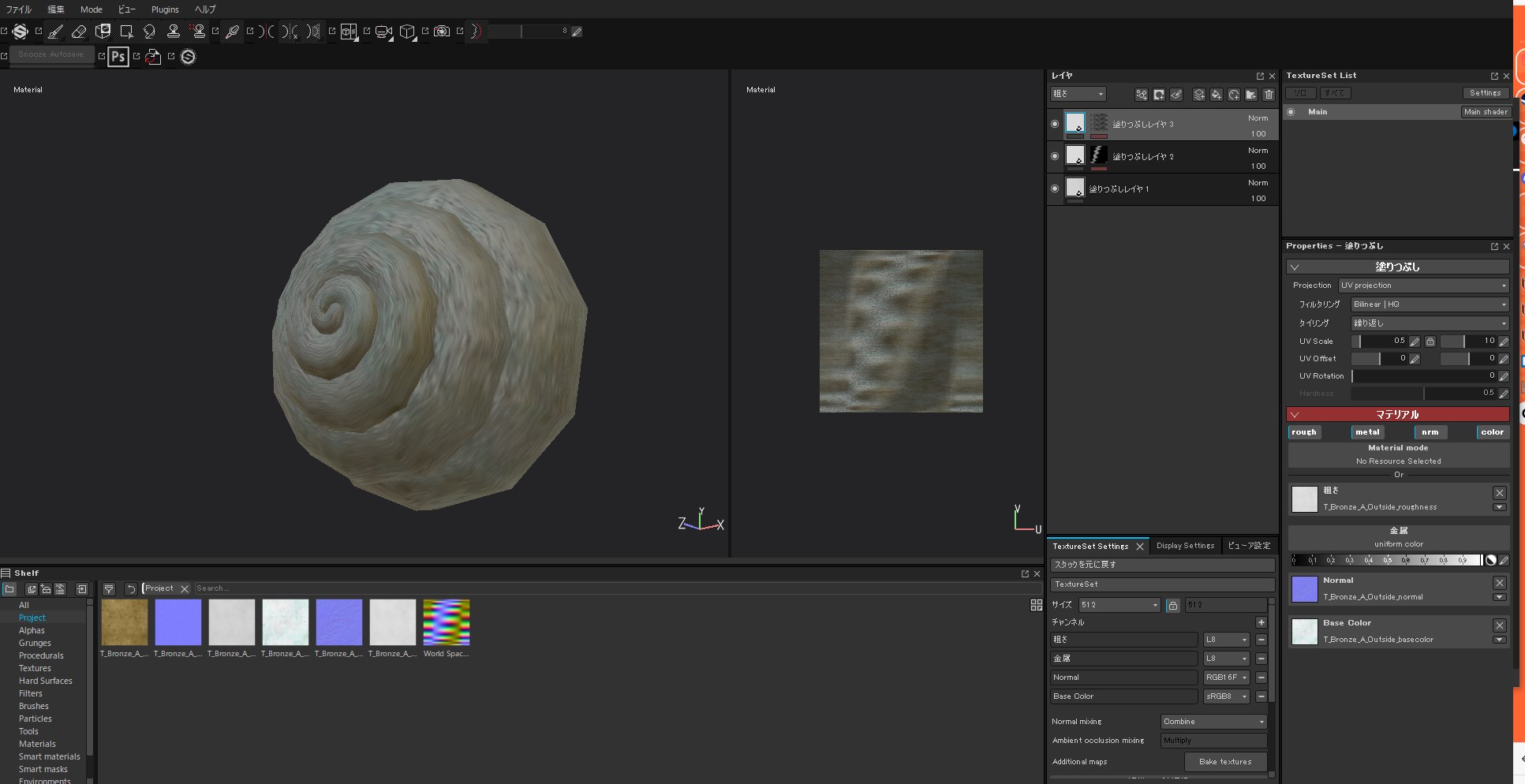Switch to ビューア設定 tab
This screenshot has height=784, width=1525.
(1249, 546)
